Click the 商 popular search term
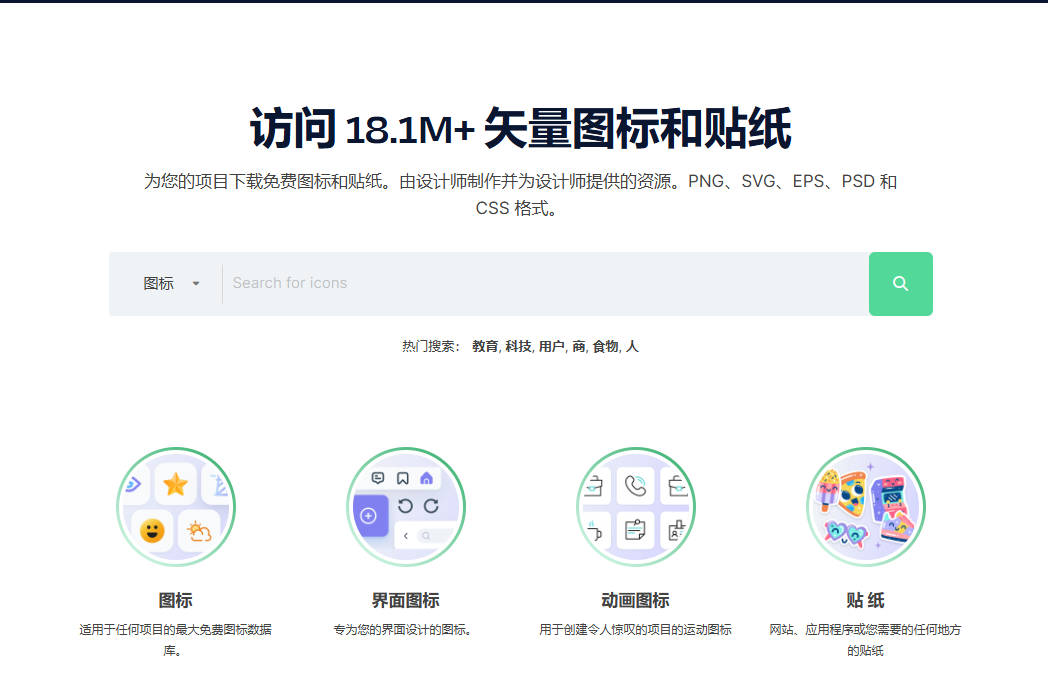 [x=578, y=346]
